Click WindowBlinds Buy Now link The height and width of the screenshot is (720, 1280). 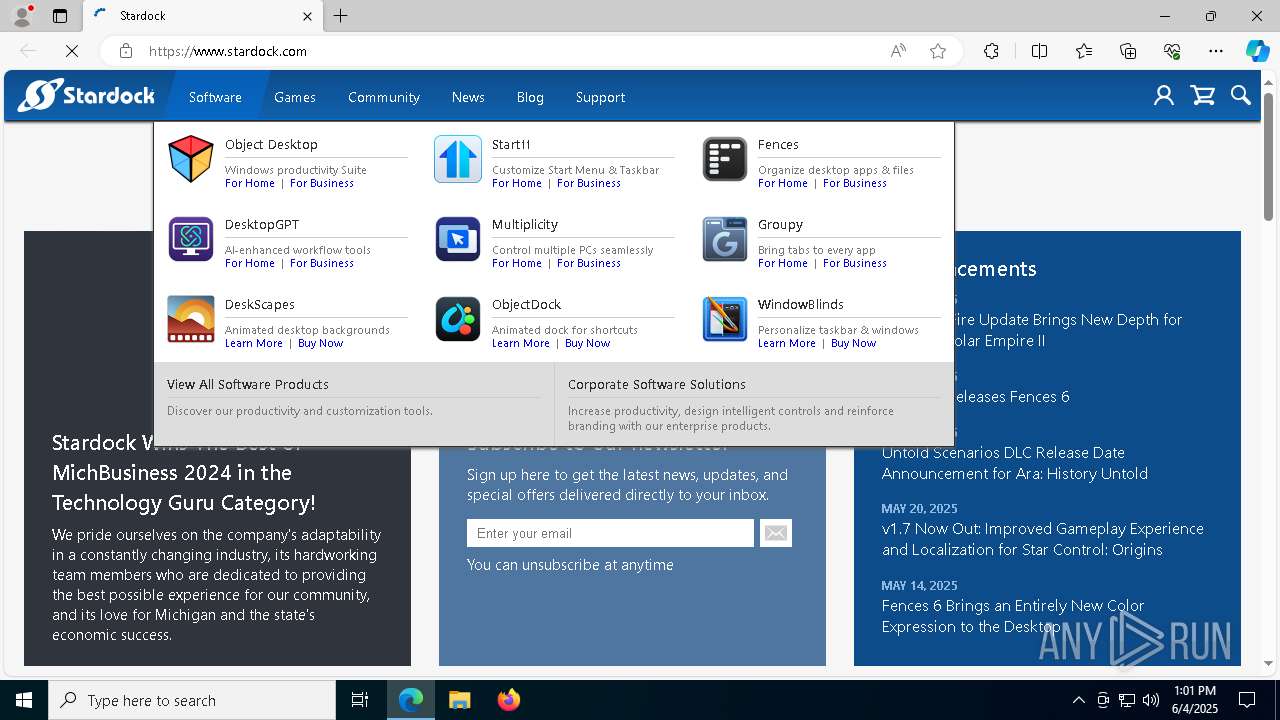pyautogui.click(x=854, y=343)
